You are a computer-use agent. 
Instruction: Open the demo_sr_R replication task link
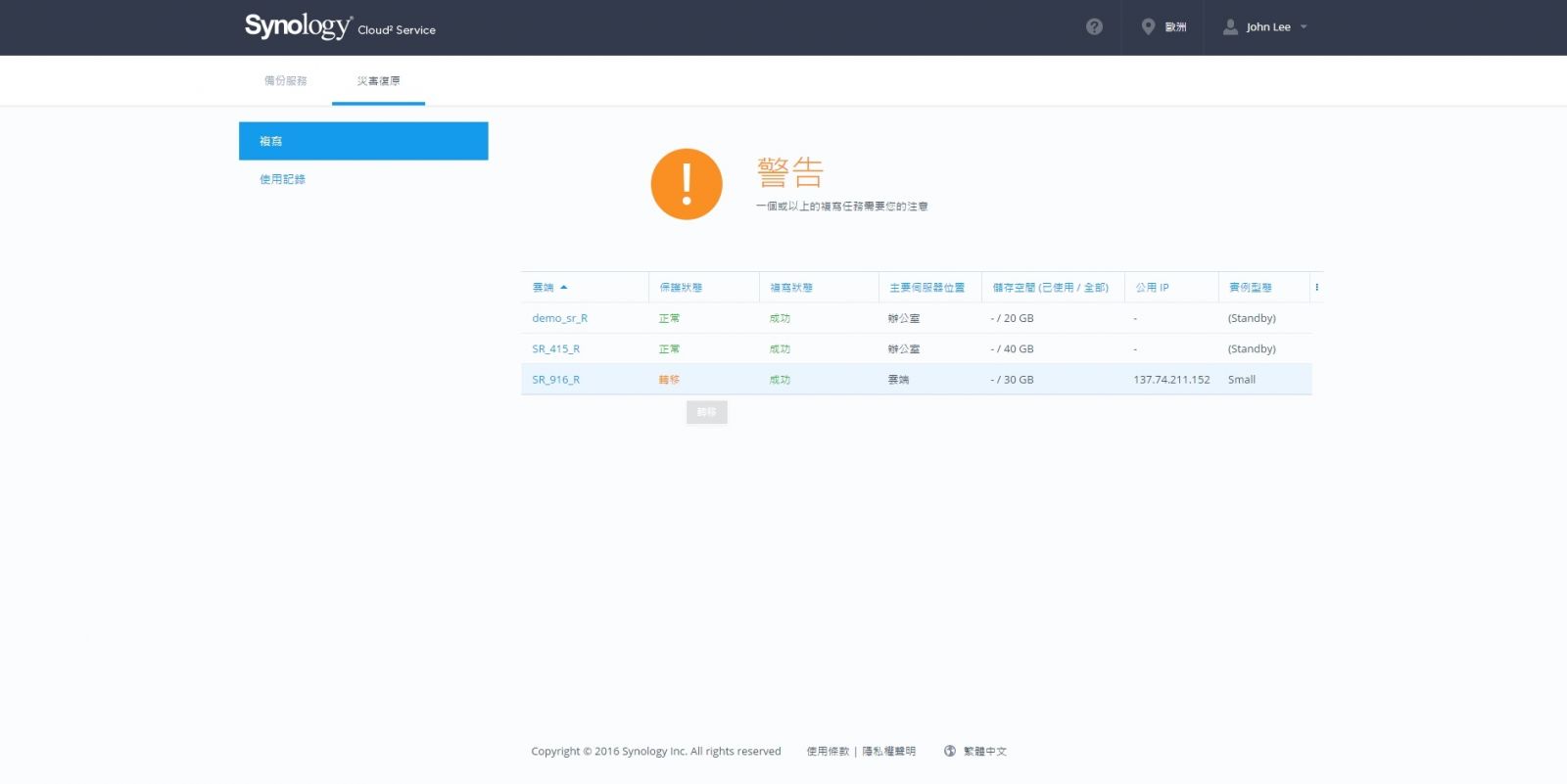[x=559, y=318]
